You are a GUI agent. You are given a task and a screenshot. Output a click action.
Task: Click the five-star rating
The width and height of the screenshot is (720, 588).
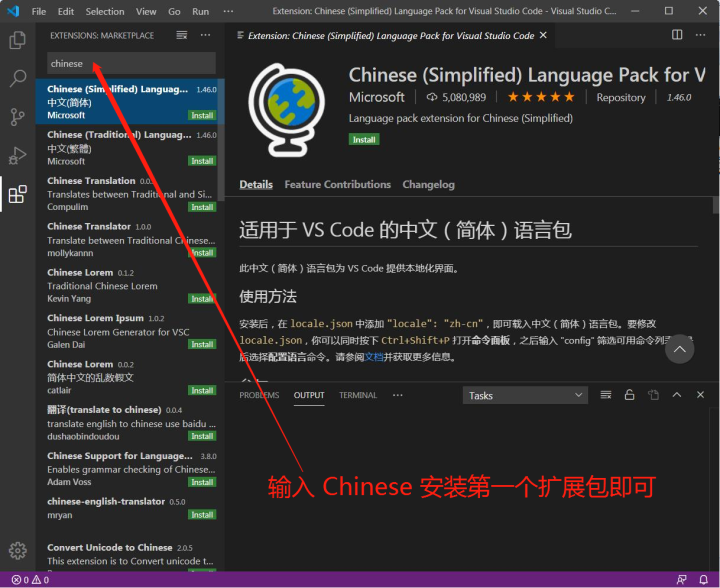pyautogui.click(x=541, y=97)
